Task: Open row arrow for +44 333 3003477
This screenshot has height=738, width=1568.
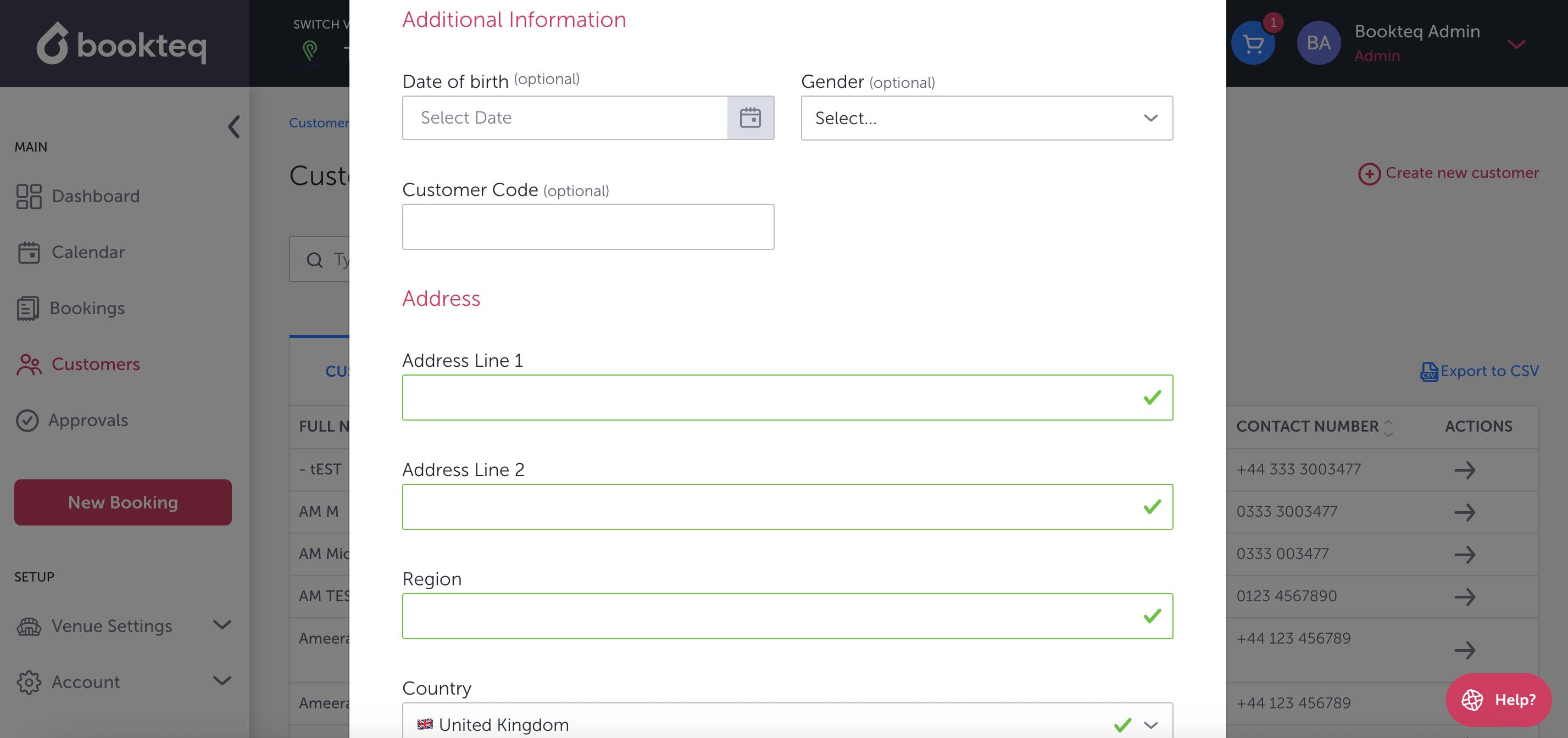Action: coord(1464,469)
